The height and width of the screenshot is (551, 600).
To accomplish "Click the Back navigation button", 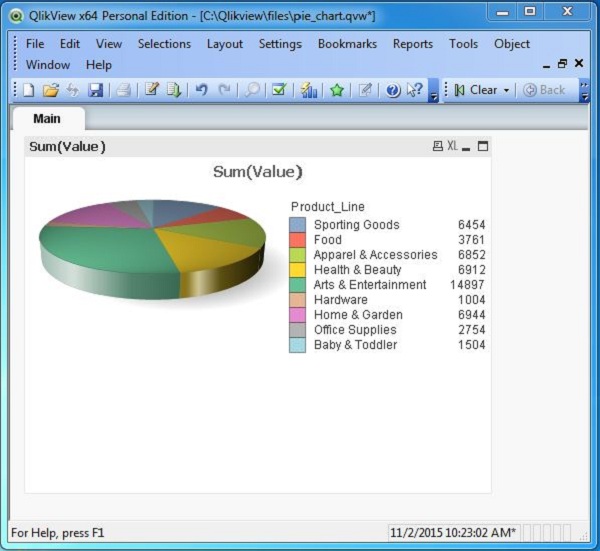I will 544,90.
